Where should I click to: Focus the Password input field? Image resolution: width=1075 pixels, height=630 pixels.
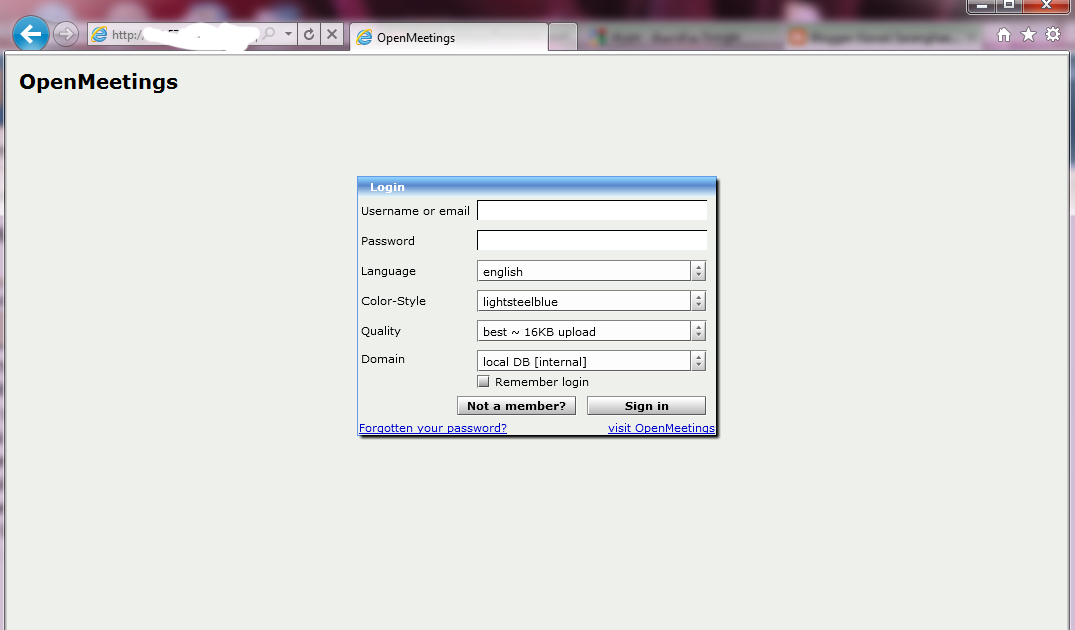pos(592,241)
